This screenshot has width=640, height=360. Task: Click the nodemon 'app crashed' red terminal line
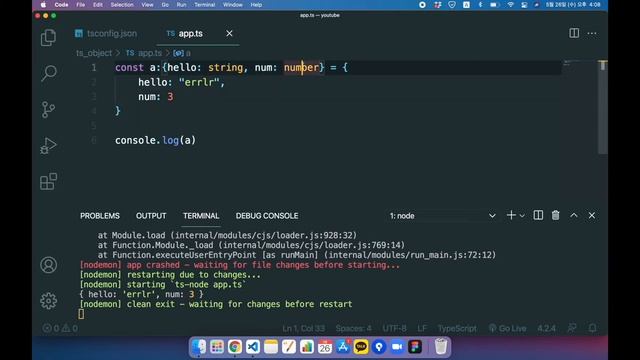coord(240,265)
